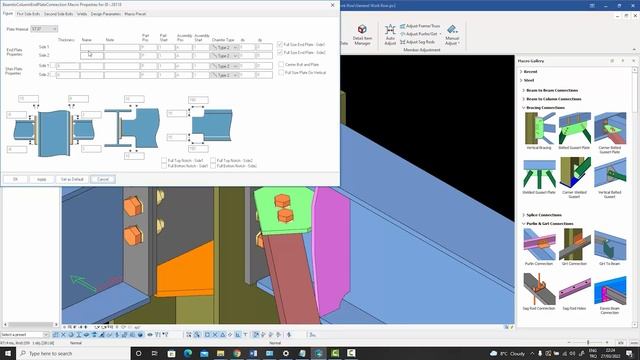Close the Macro Gallery panel
The width and height of the screenshot is (640, 360).
(633, 61)
